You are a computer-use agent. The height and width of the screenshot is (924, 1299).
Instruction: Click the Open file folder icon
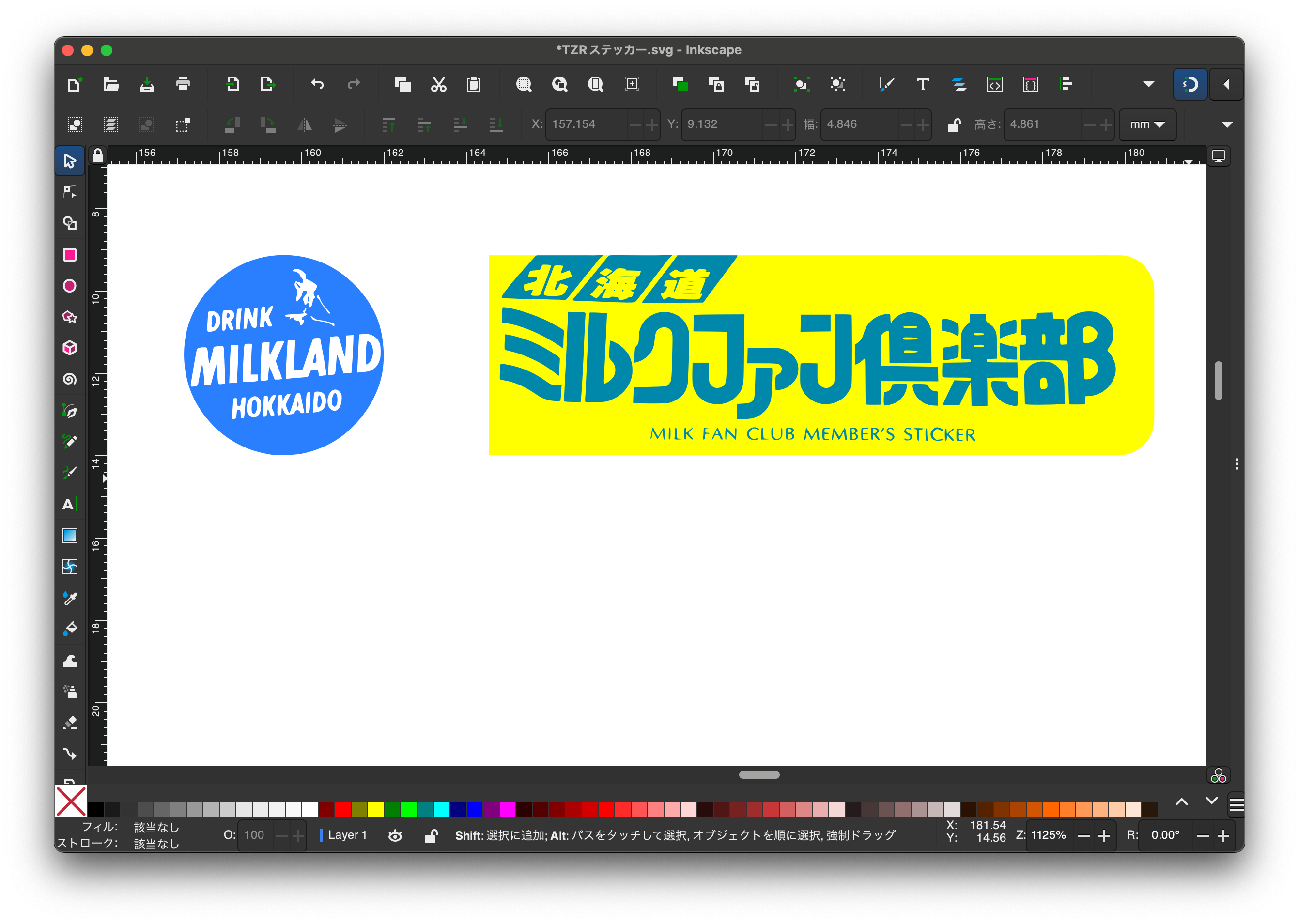[111, 85]
